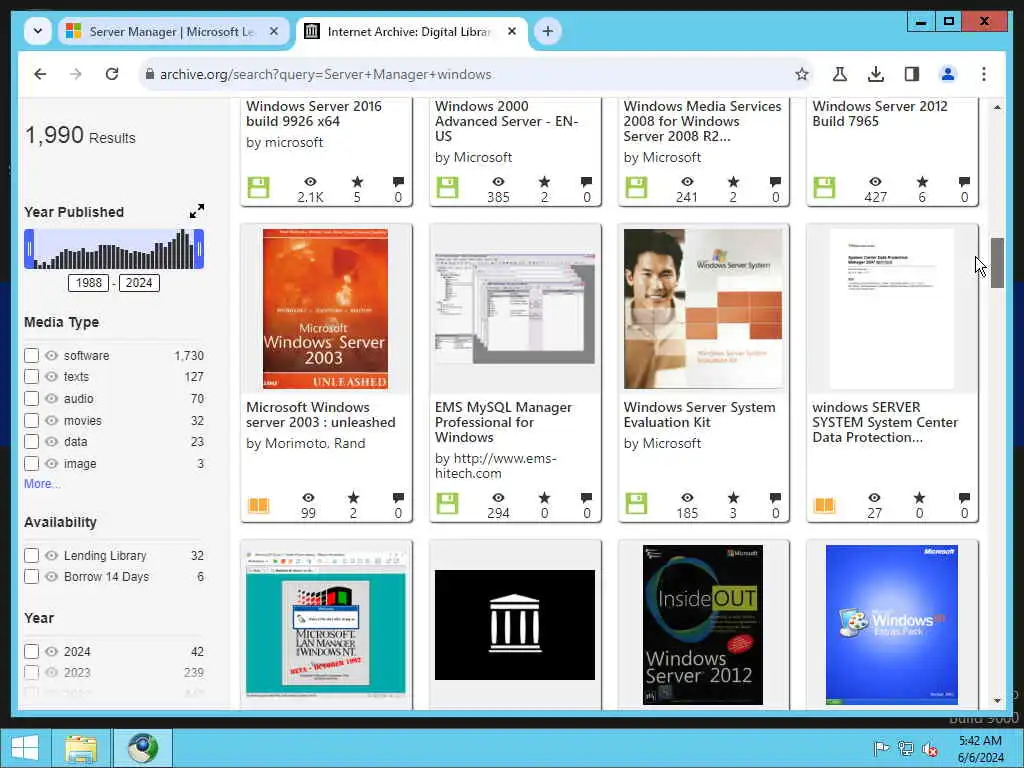Check the texts media type checkbox

[x=31, y=376]
